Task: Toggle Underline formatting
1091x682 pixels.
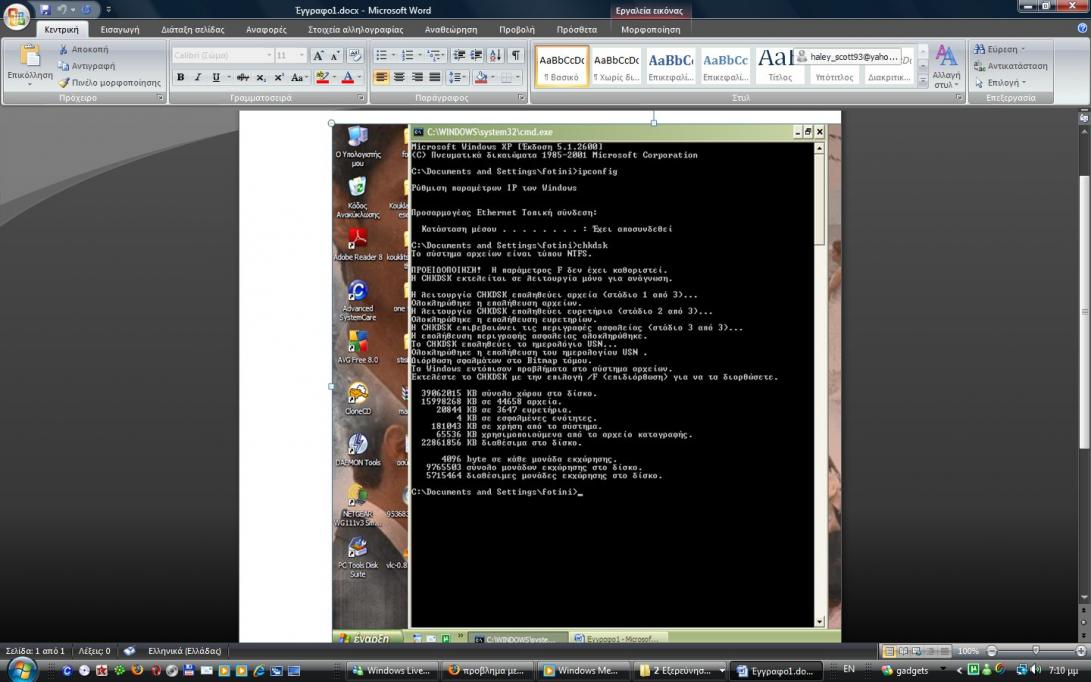Action: [x=216, y=77]
